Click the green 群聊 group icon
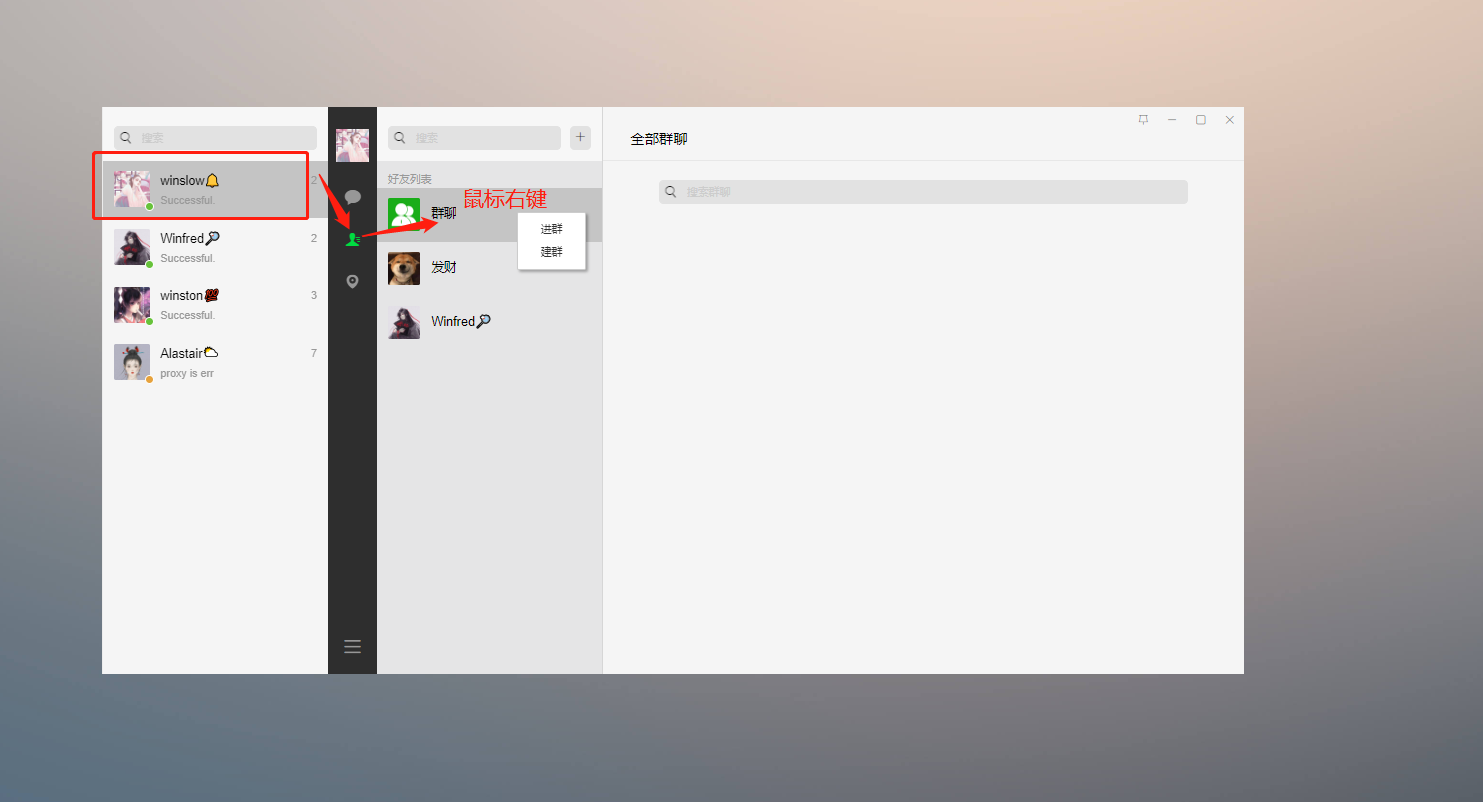The image size is (1483, 802). click(x=404, y=214)
